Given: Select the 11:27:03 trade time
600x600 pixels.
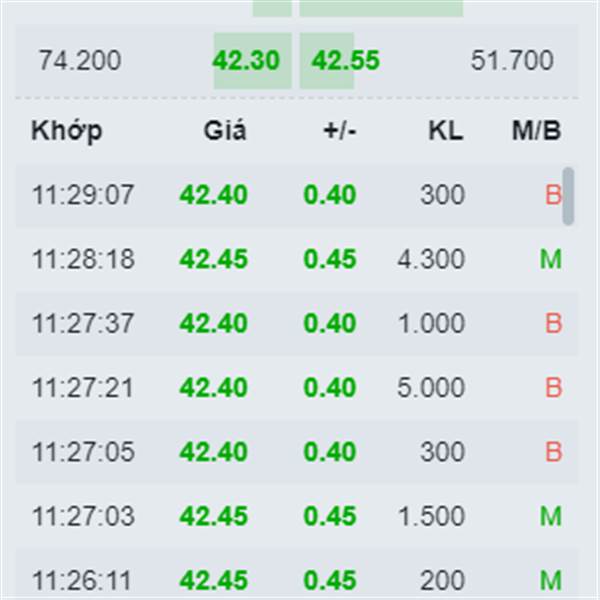Looking at the screenshot, I should pyautogui.click(x=83, y=516).
